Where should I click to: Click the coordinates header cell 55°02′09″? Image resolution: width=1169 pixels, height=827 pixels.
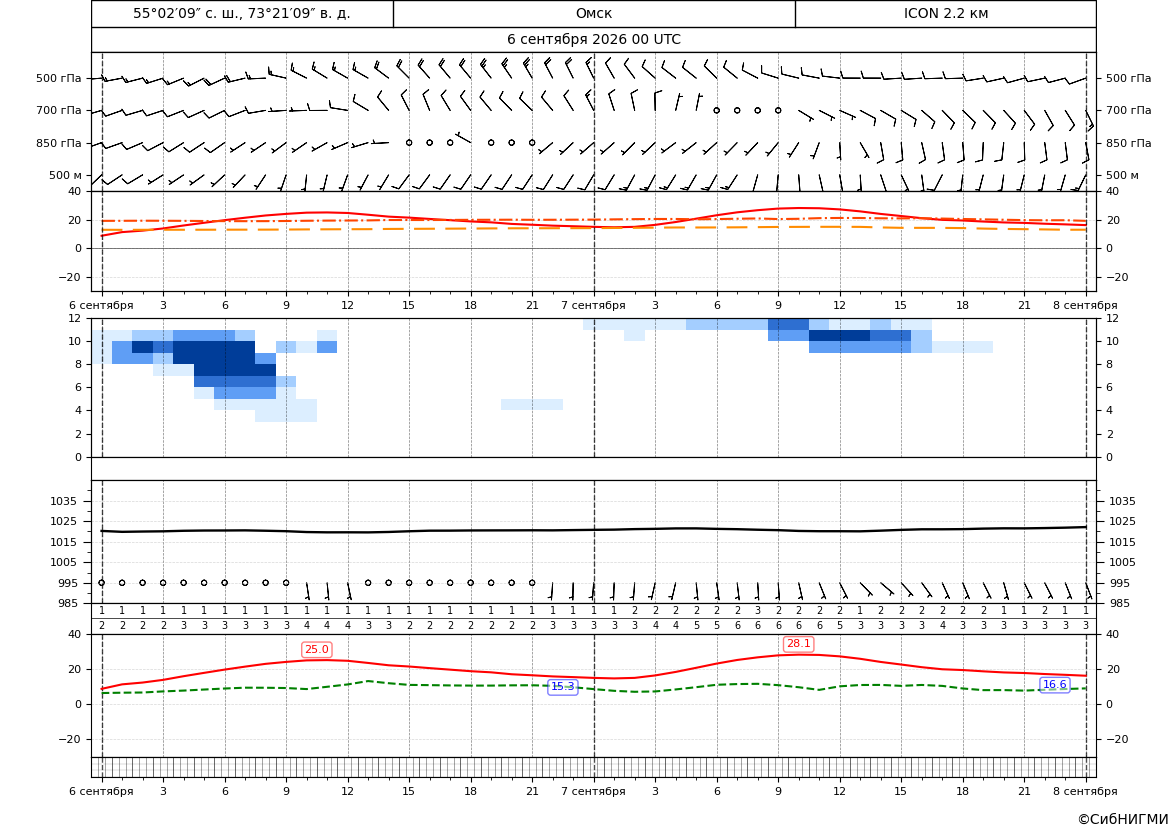[242, 13]
